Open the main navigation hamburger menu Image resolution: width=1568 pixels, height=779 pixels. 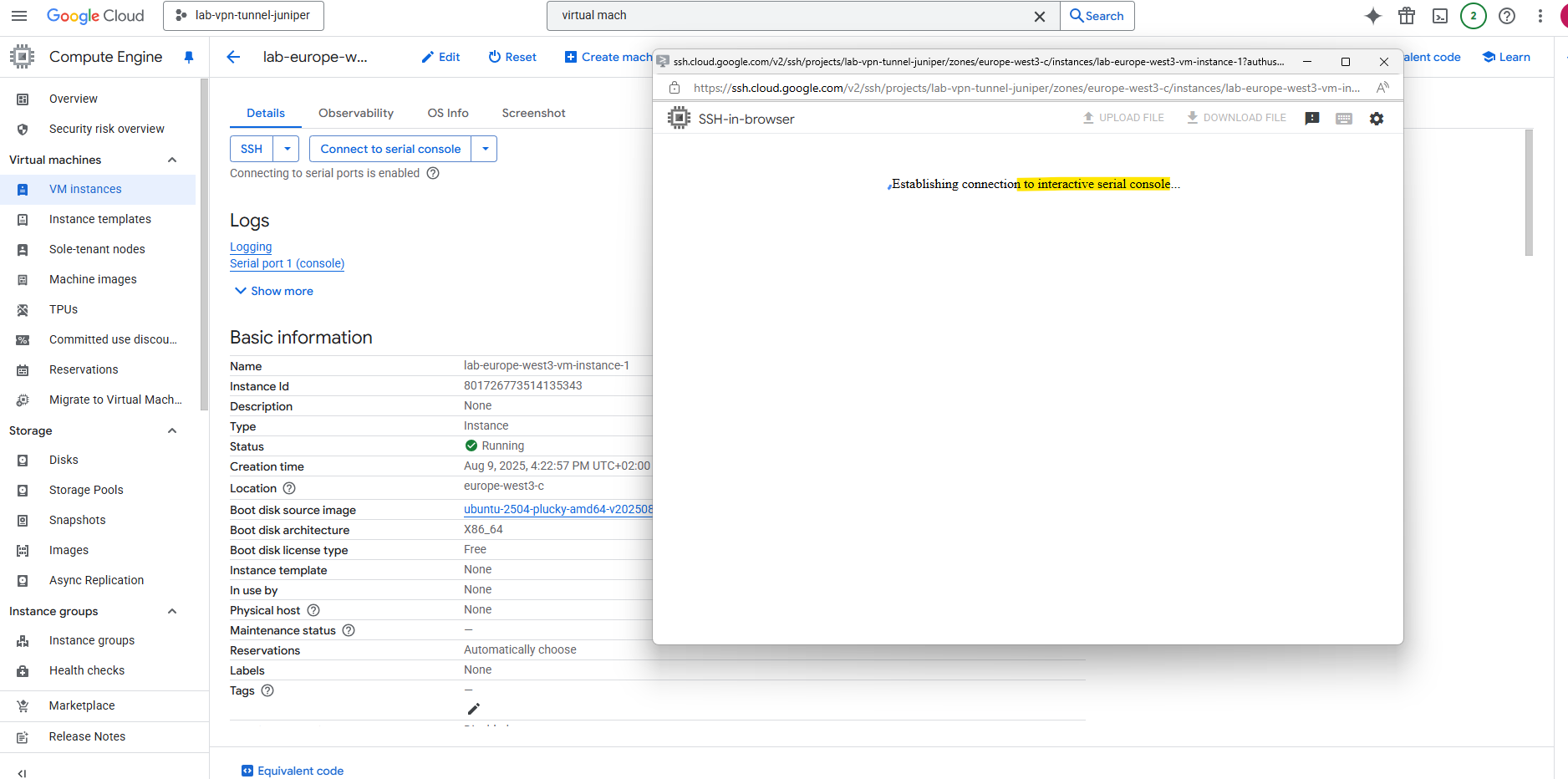(x=19, y=16)
